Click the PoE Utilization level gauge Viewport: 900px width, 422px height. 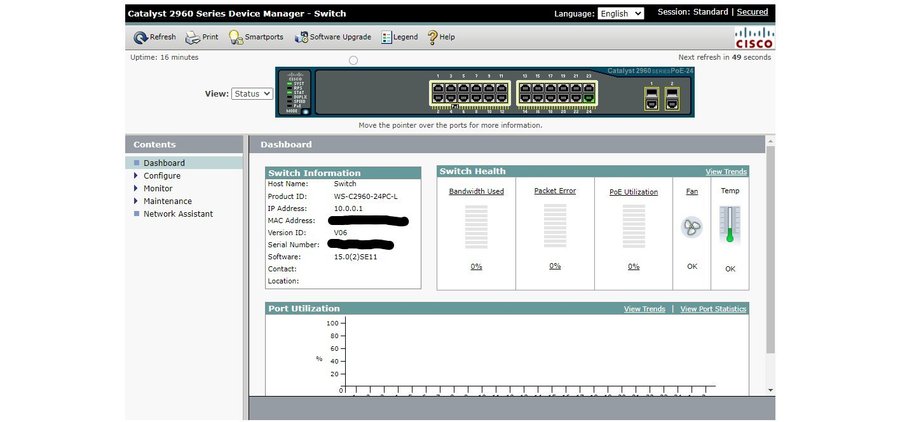coord(634,226)
